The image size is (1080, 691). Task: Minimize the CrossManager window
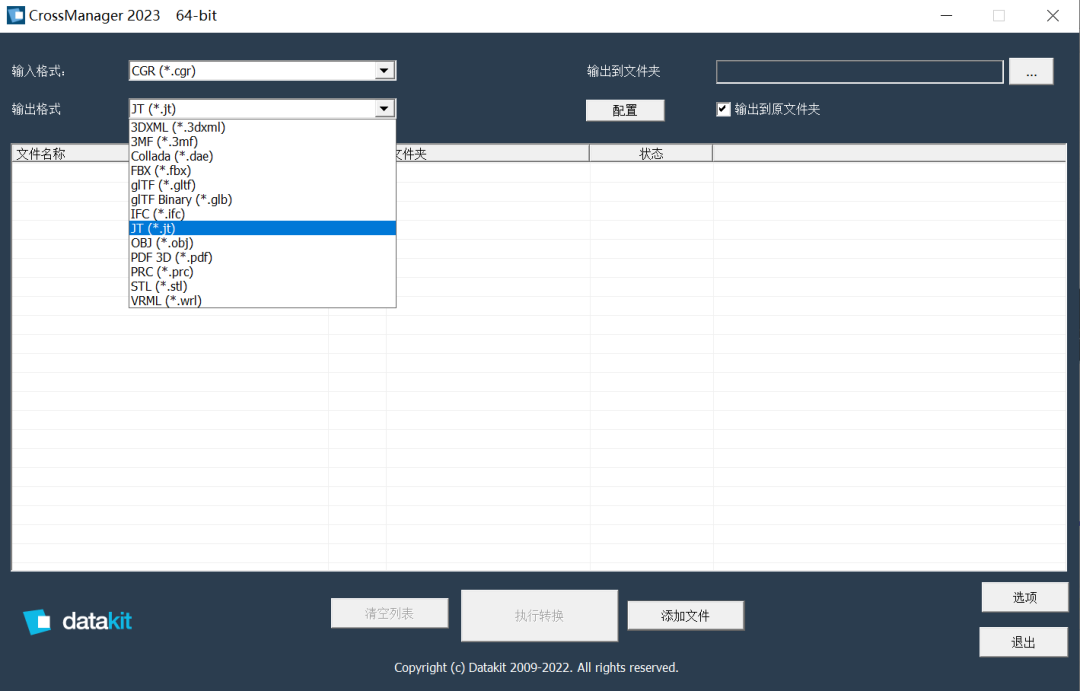coord(946,15)
